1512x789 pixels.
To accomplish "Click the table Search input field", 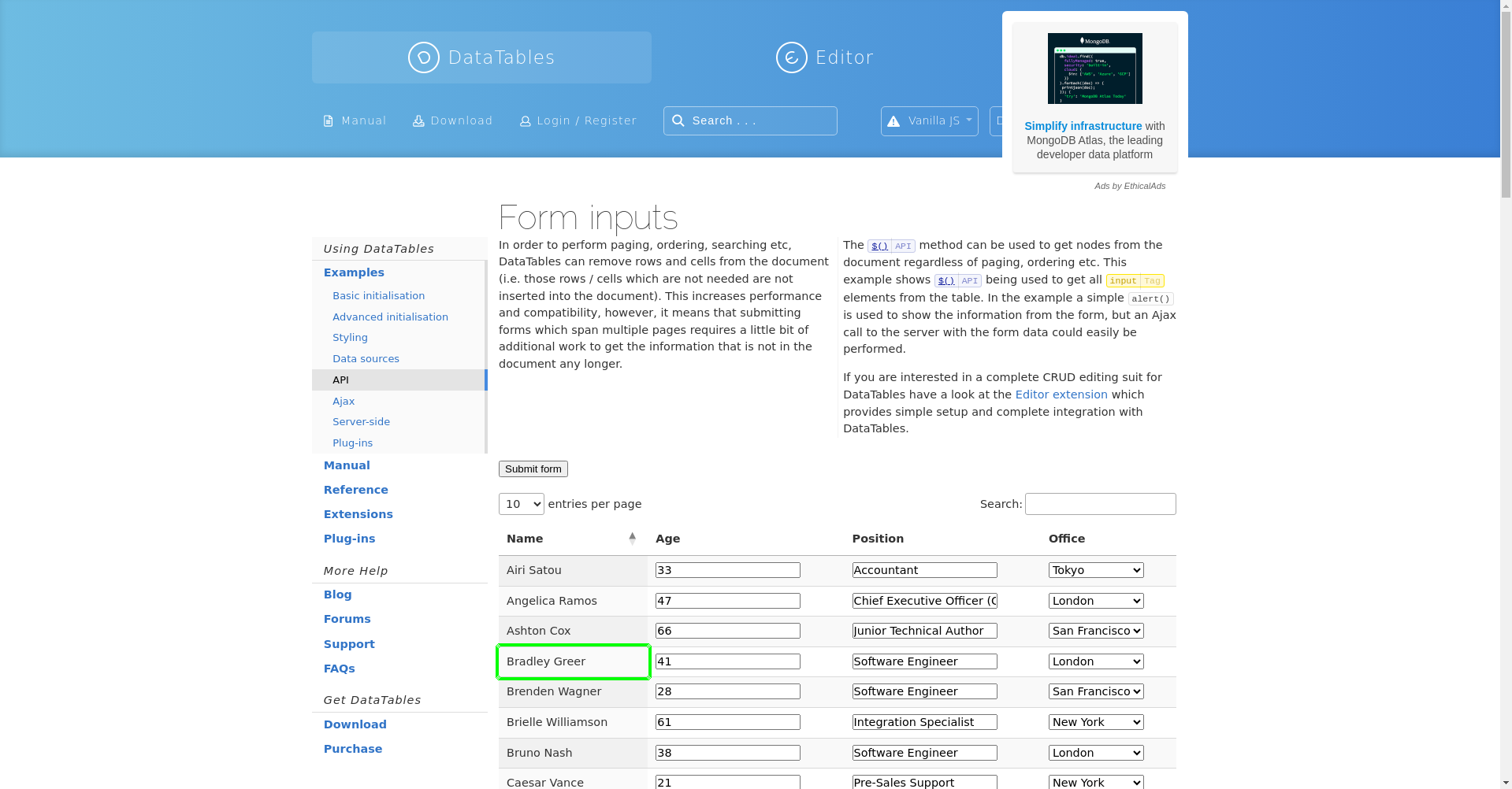I will tap(1100, 504).
